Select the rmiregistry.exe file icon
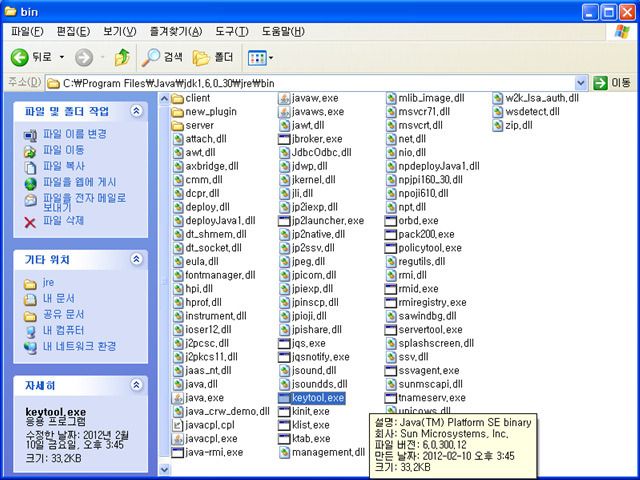Viewport: 640px width, 480px height. (x=391, y=302)
